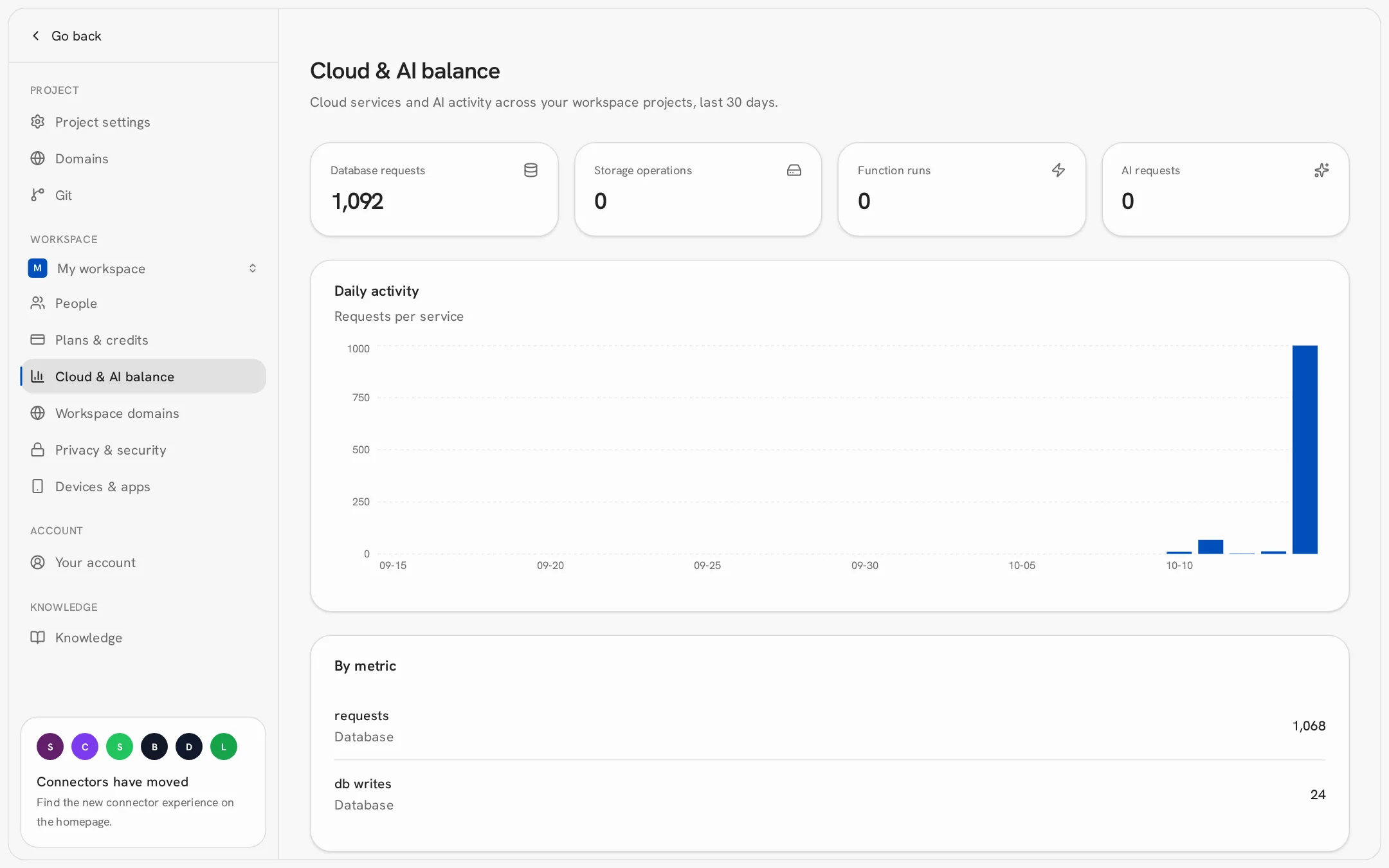Click the database icon in Database requests card
Screen dimensions: 1389x868
(x=531, y=170)
